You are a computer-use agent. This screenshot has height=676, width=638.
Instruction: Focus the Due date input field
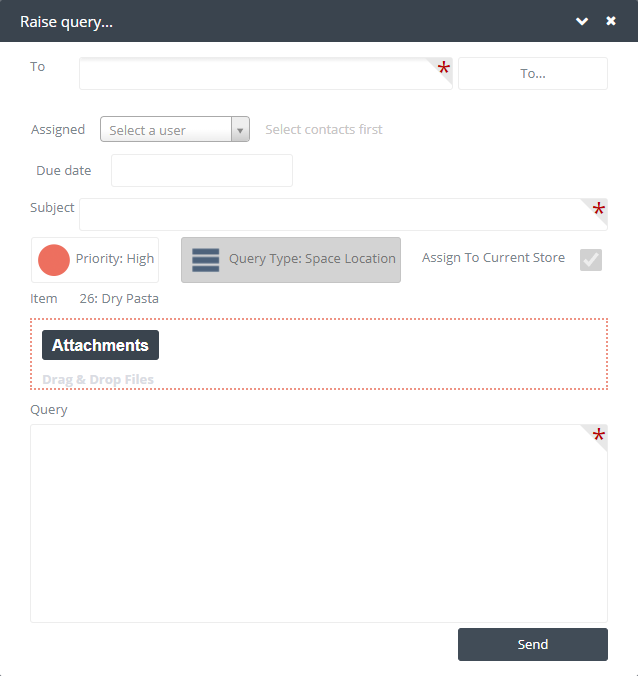pyautogui.click(x=202, y=171)
